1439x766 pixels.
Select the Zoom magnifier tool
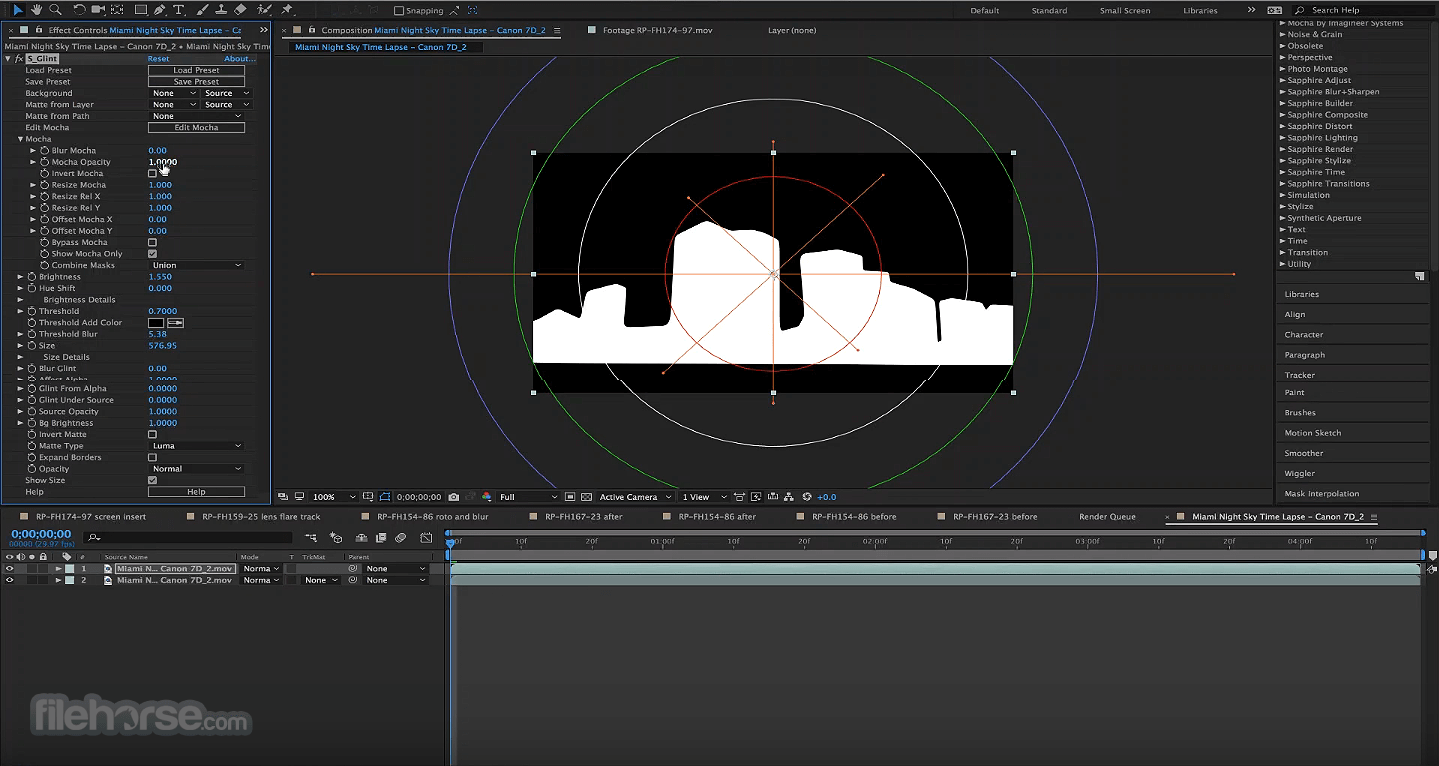point(55,10)
